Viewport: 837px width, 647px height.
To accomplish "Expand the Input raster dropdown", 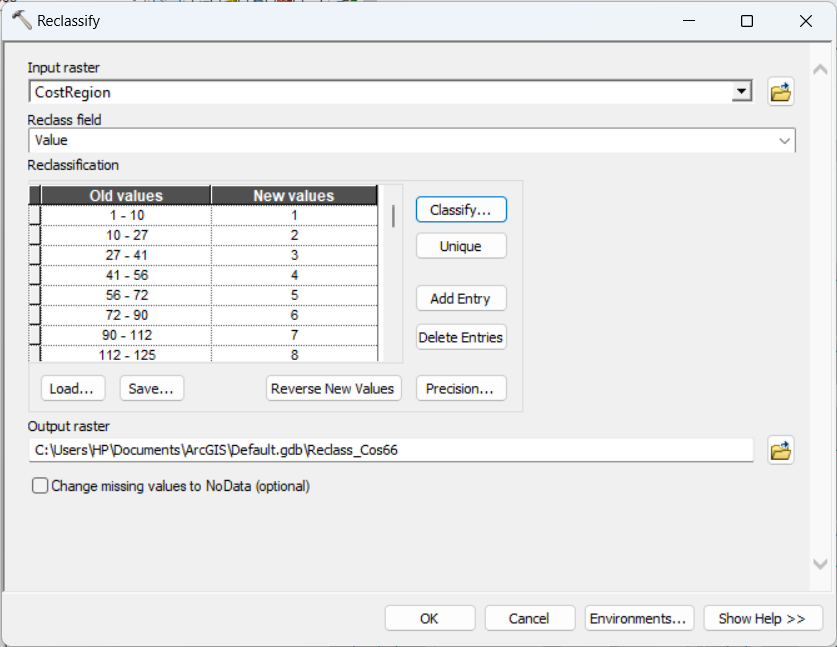I will click(741, 91).
